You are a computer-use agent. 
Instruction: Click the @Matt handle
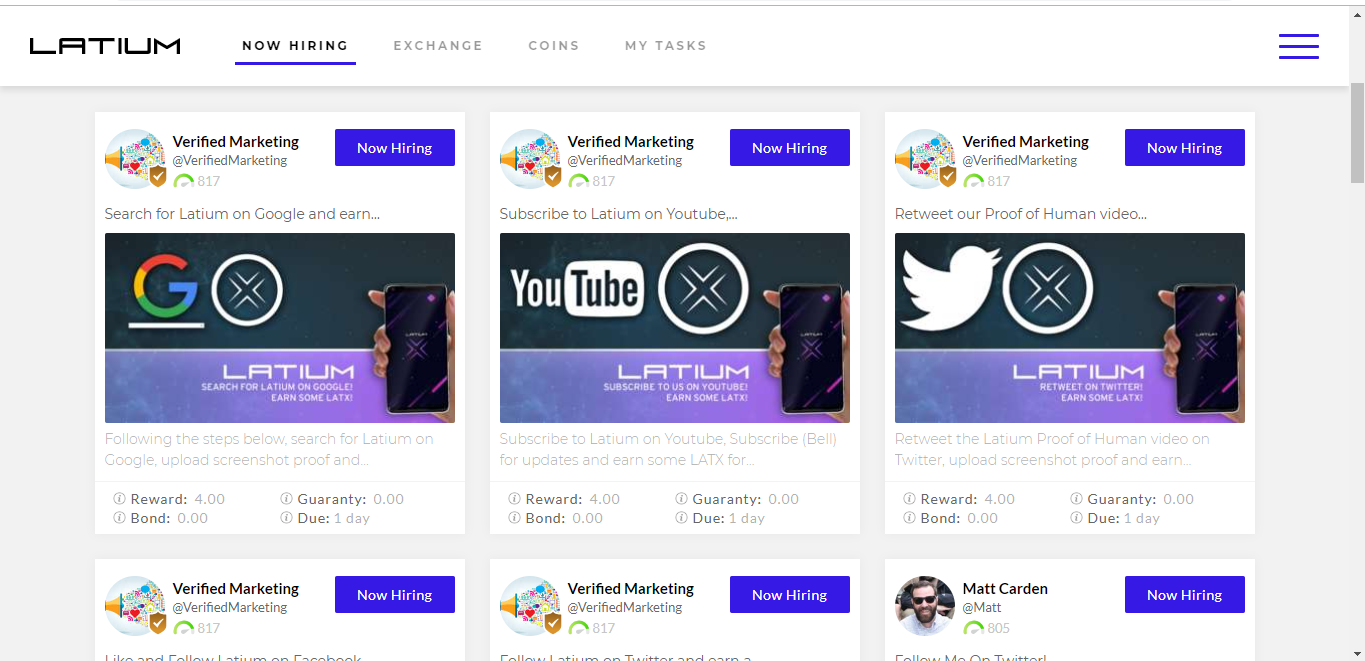pyautogui.click(x=982, y=607)
